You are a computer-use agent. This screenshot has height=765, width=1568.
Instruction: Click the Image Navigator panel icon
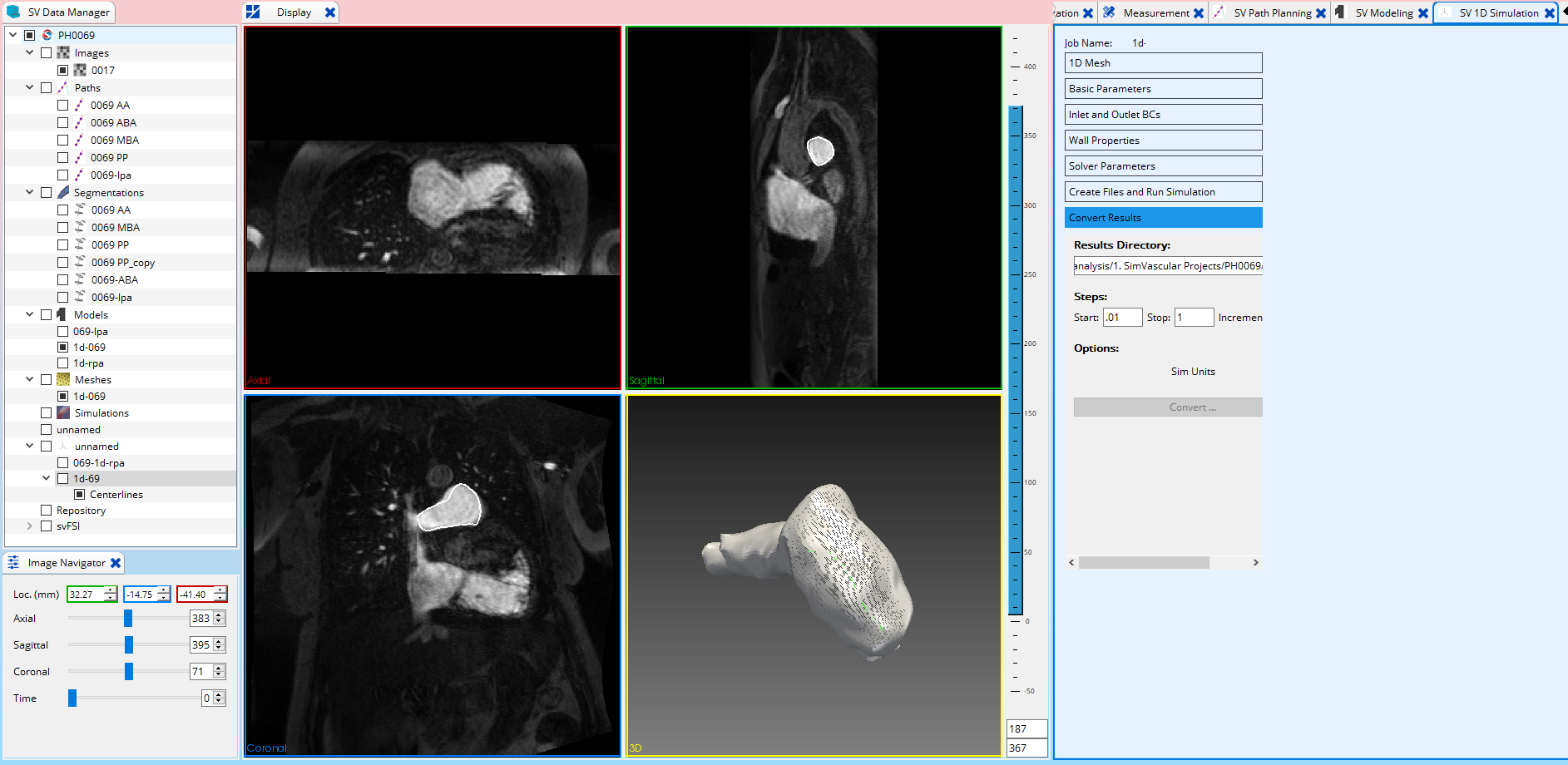pyautogui.click(x=14, y=563)
